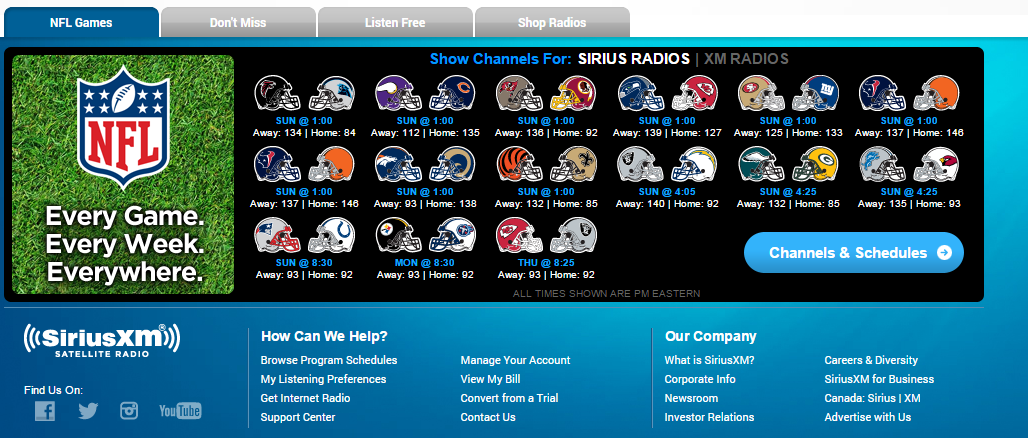1028x438 pixels.
Task: Select the Green Bay Packers helmet
Action: (816, 165)
